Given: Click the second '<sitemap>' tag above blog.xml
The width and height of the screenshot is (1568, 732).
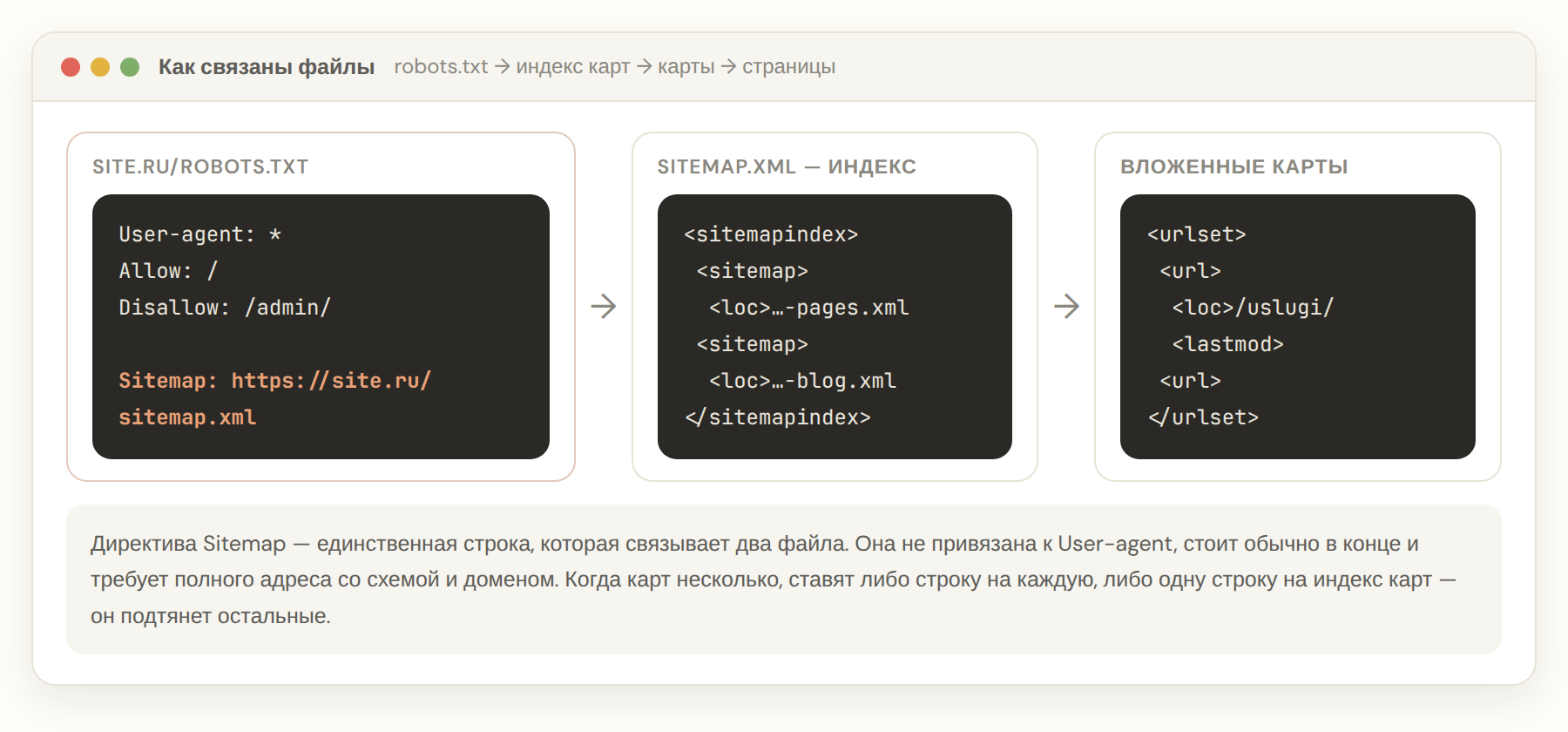Looking at the screenshot, I should pos(753,344).
